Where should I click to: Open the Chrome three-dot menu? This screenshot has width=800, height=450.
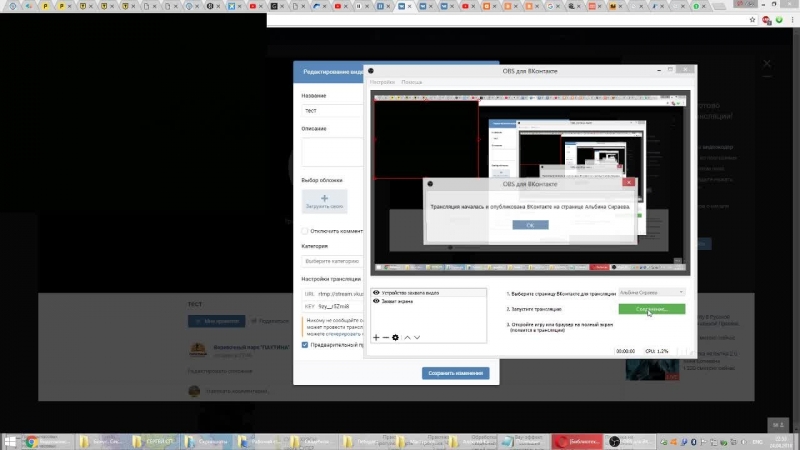tap(792, 20)
